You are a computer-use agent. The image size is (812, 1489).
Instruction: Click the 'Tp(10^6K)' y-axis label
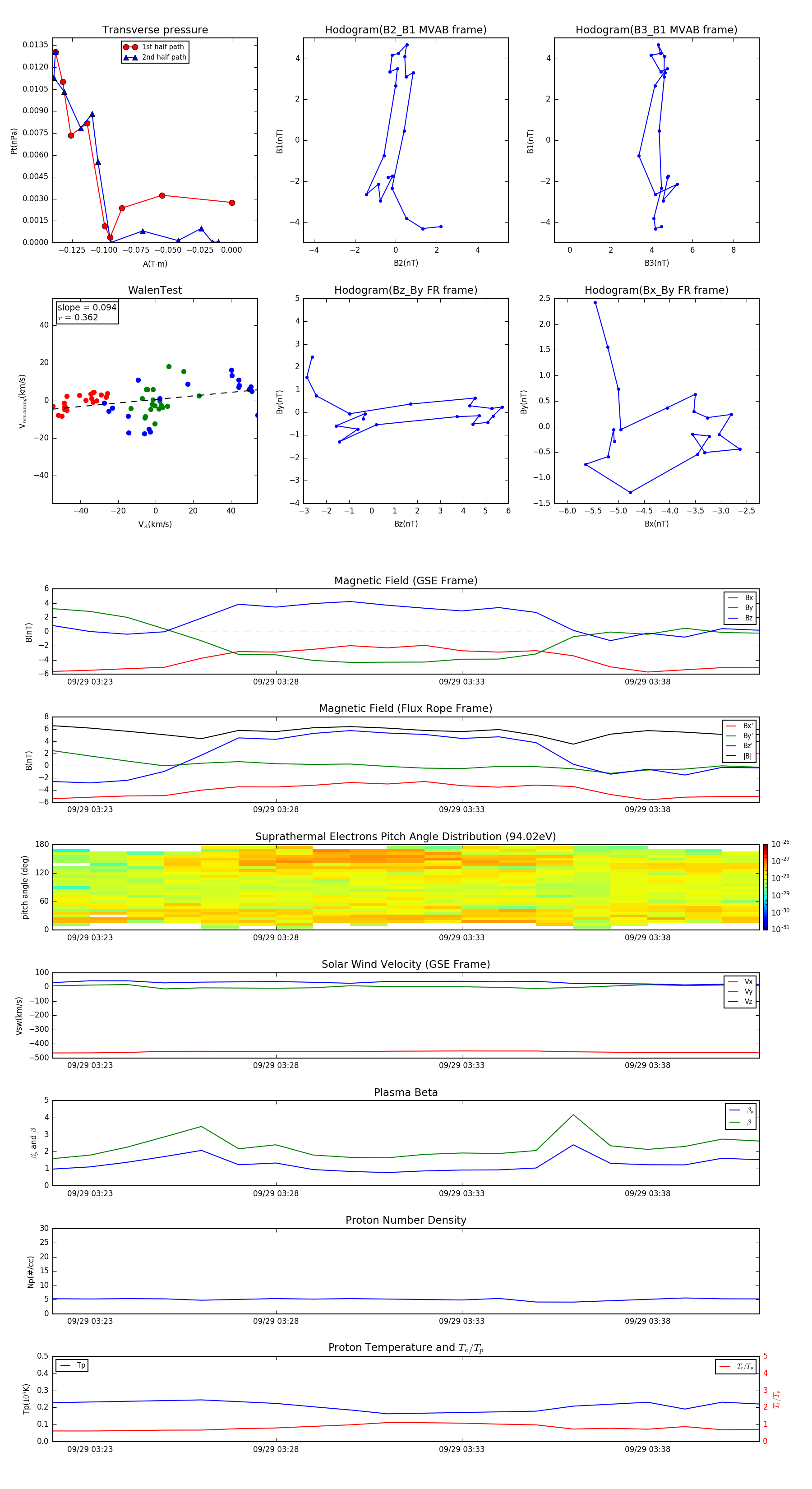(x=27, y=1399)
